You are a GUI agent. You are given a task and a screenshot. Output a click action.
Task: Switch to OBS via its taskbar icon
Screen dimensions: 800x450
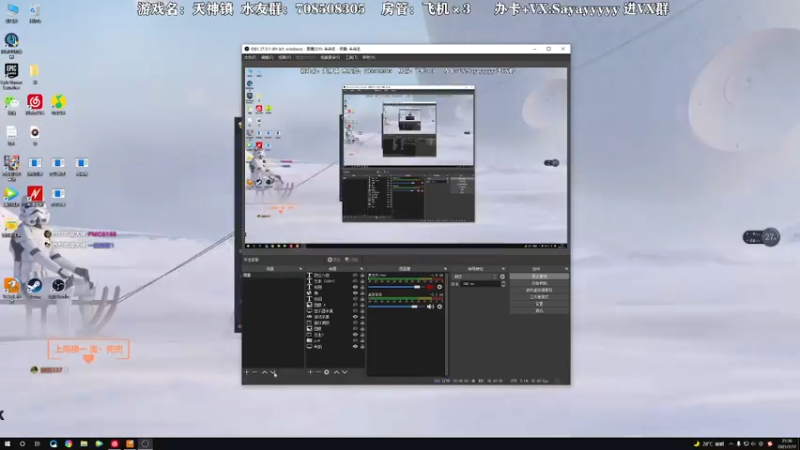point(145,444)
